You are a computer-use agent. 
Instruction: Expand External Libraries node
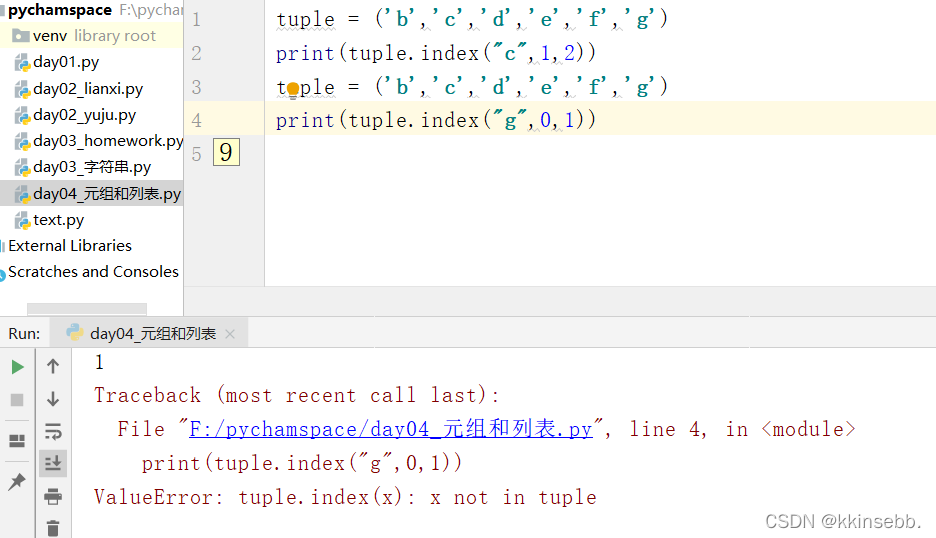[x=70, y=246]
